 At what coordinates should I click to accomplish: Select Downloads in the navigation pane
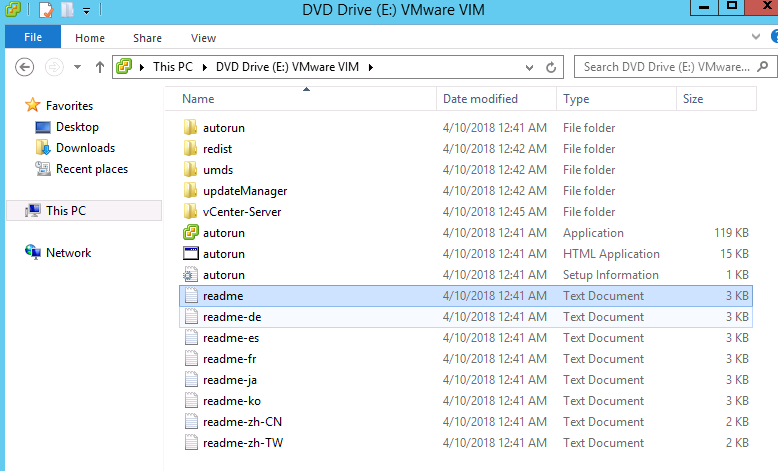[x=85, y=148]
